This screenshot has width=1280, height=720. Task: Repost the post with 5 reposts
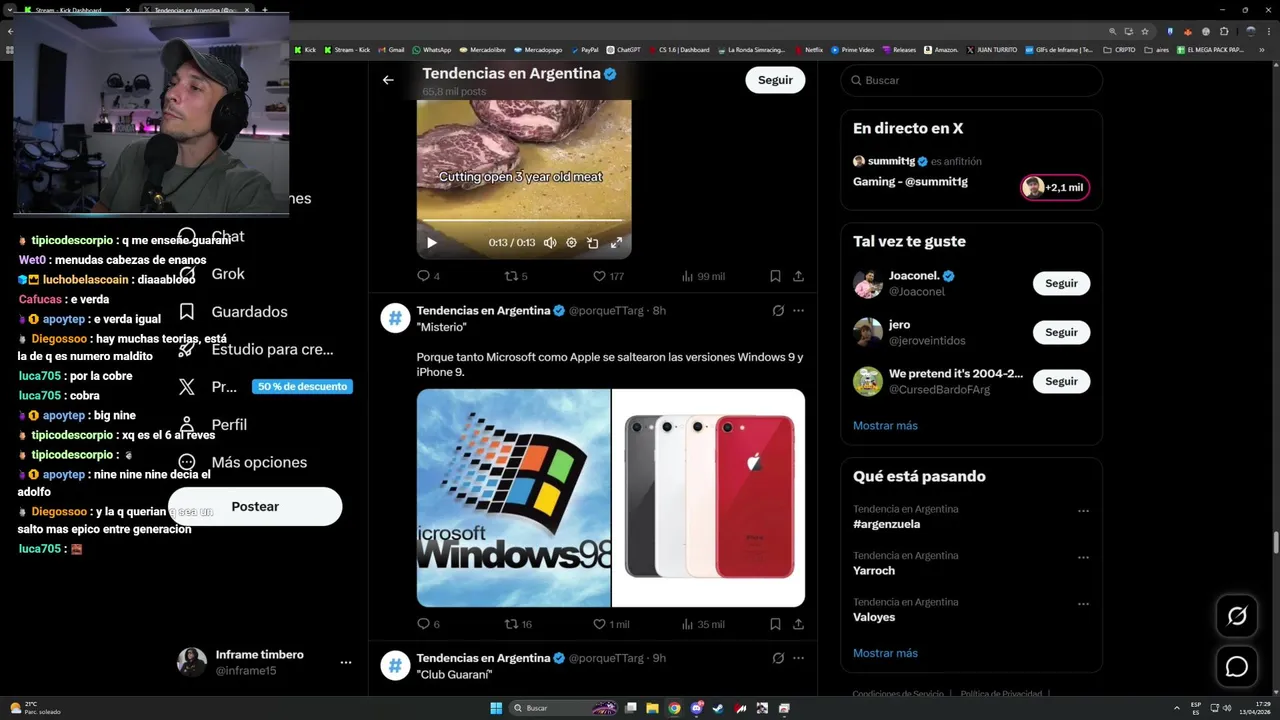click(516, 276)
